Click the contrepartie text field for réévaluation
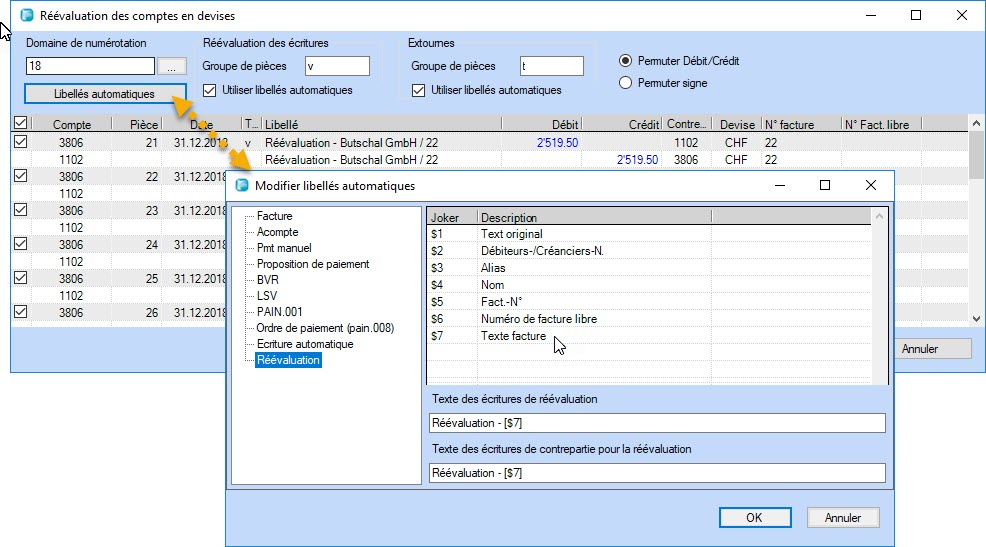Viewport: 986px width, 547px height. tap(656, 473)
